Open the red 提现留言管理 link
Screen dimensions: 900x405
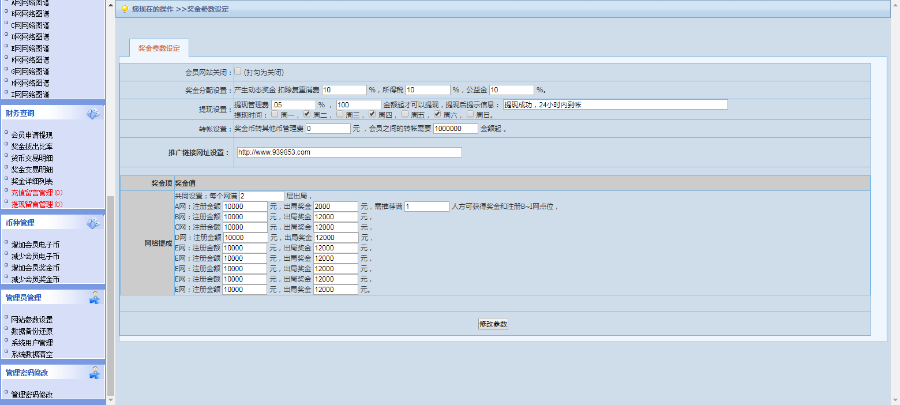(x=37, y=204)
